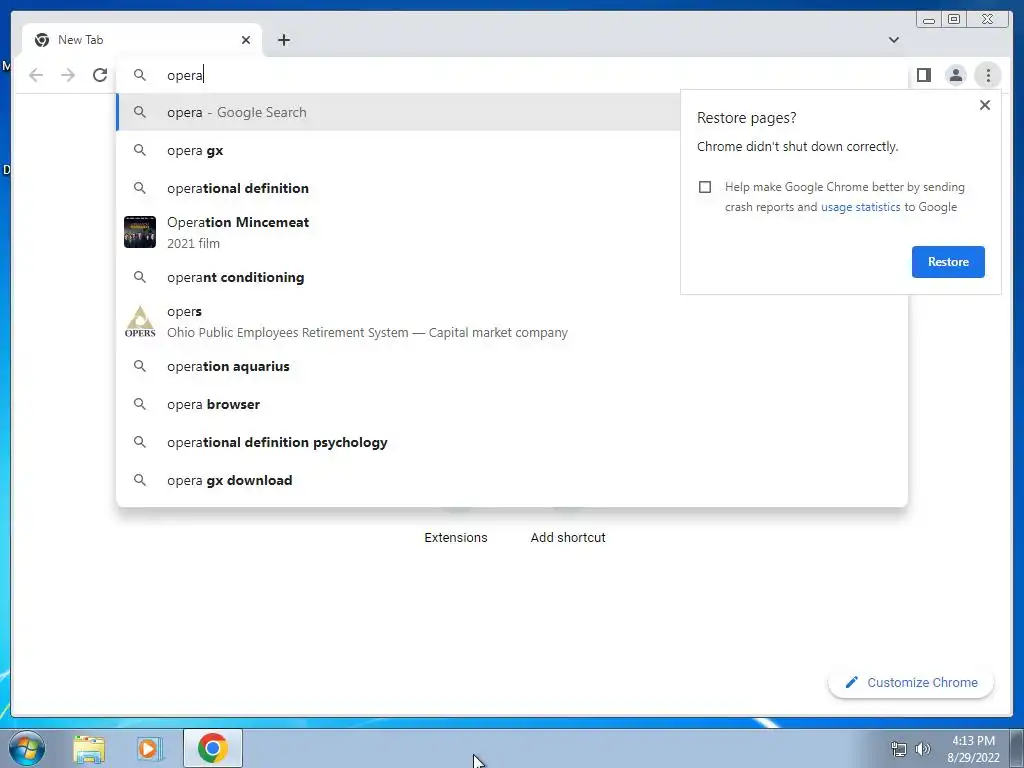
Task: Click the magnifier icon beside 'opera browser'
Action: coord(140,404)
